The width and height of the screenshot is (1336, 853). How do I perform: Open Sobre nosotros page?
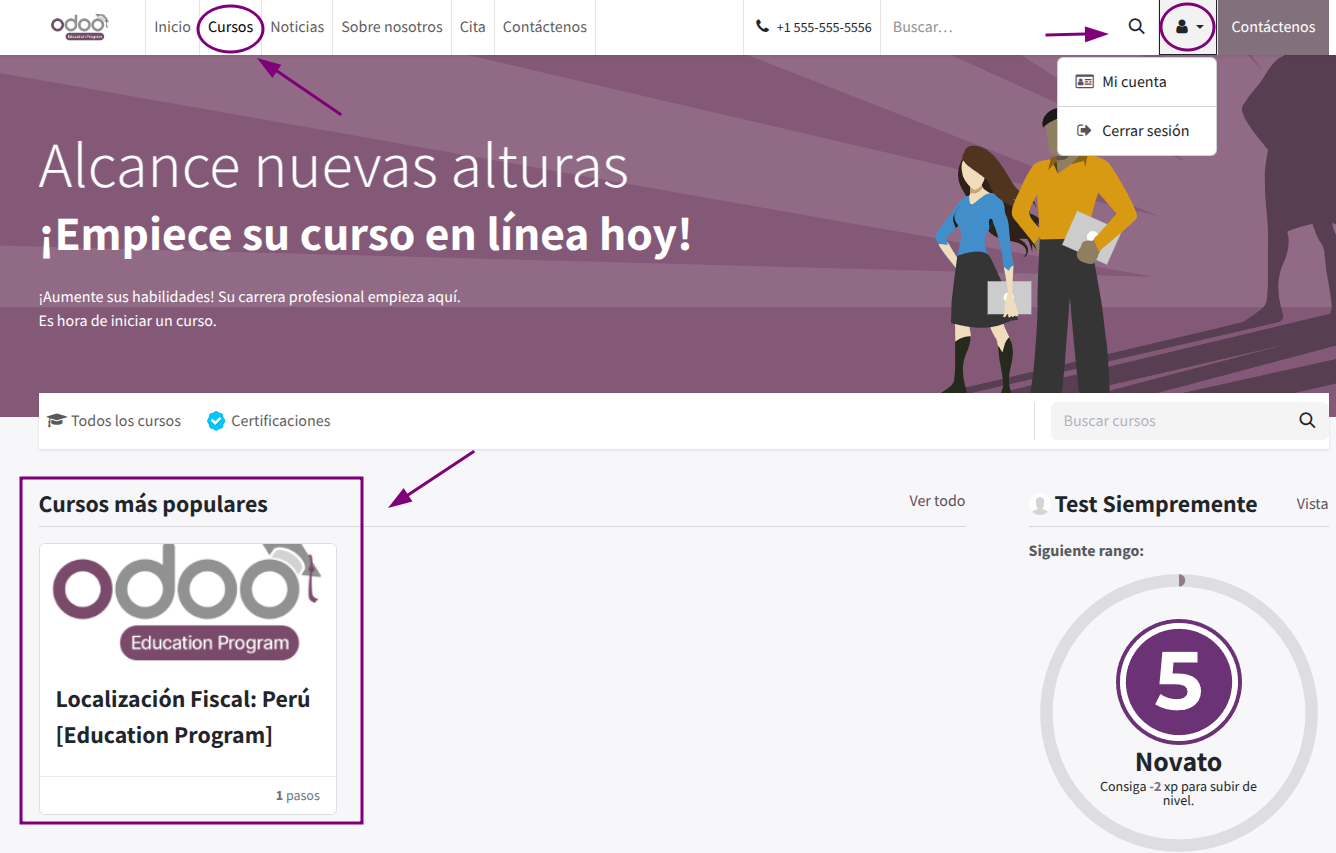(x=392, y=27)
